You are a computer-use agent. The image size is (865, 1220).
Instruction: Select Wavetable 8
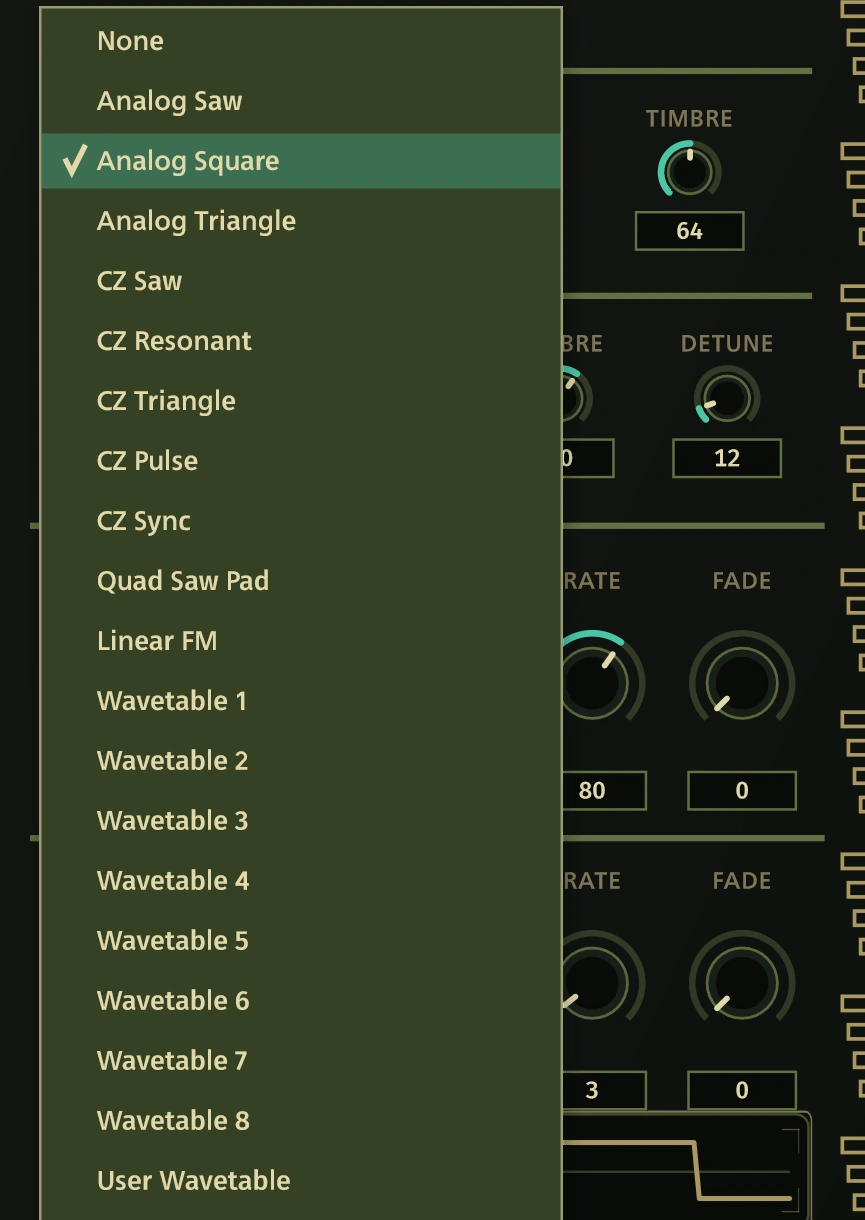pyautogui.click(x=301, y=1121)
